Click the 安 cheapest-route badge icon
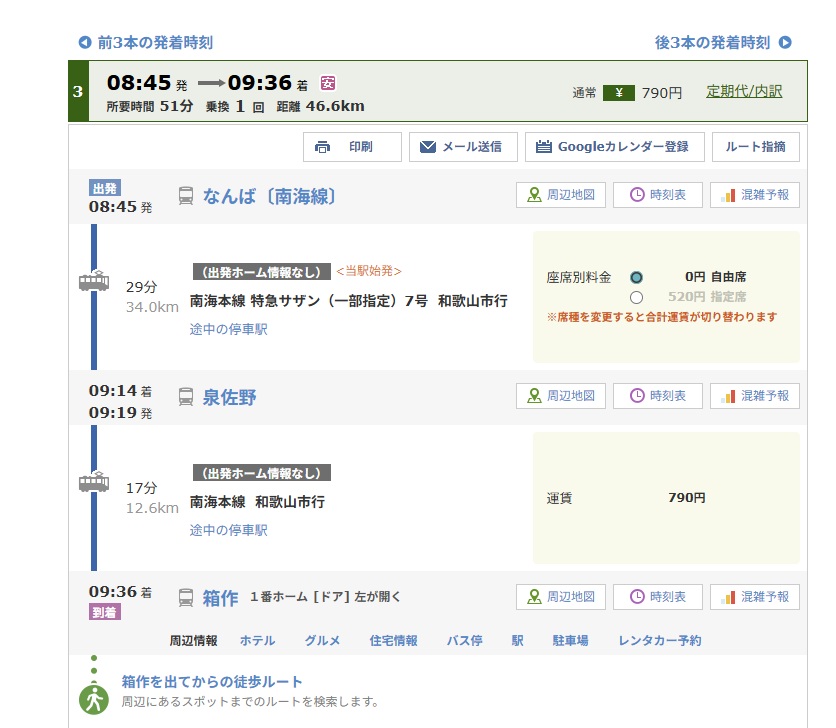The width and height of the screenshot is (836, 728). (x=328, y=83)
